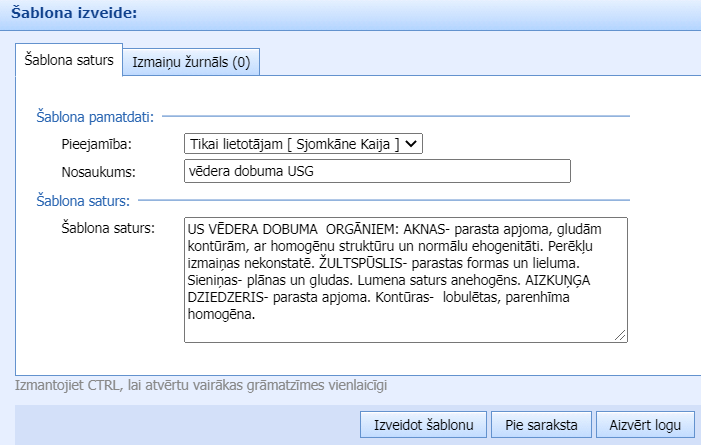The height and width of the screenshot is (445, 701).
Task: Expand the Pieejamība dropdown list
Action: coord(304,144)
